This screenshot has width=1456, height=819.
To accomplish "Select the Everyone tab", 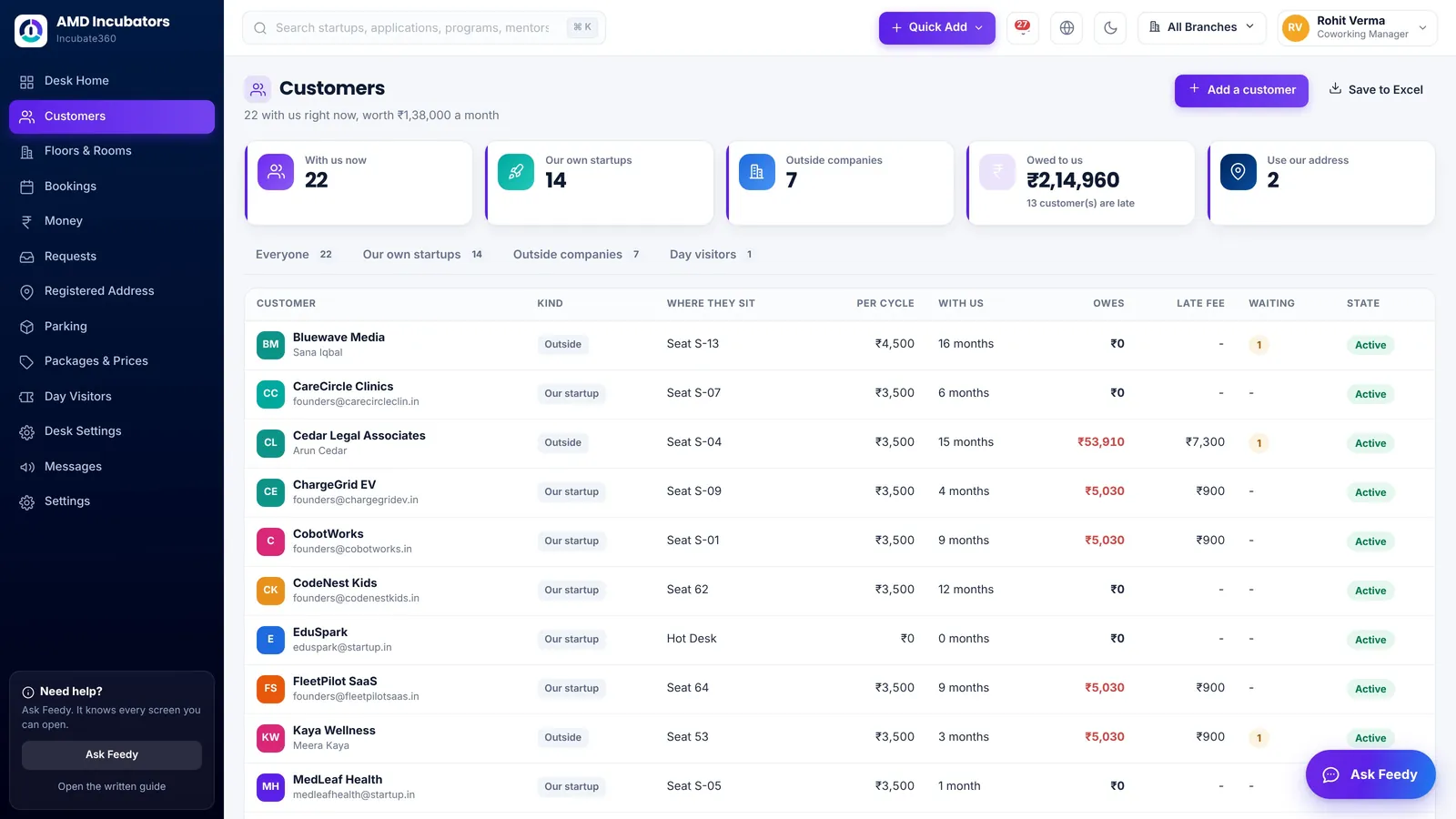I will [x=294, y=255].
